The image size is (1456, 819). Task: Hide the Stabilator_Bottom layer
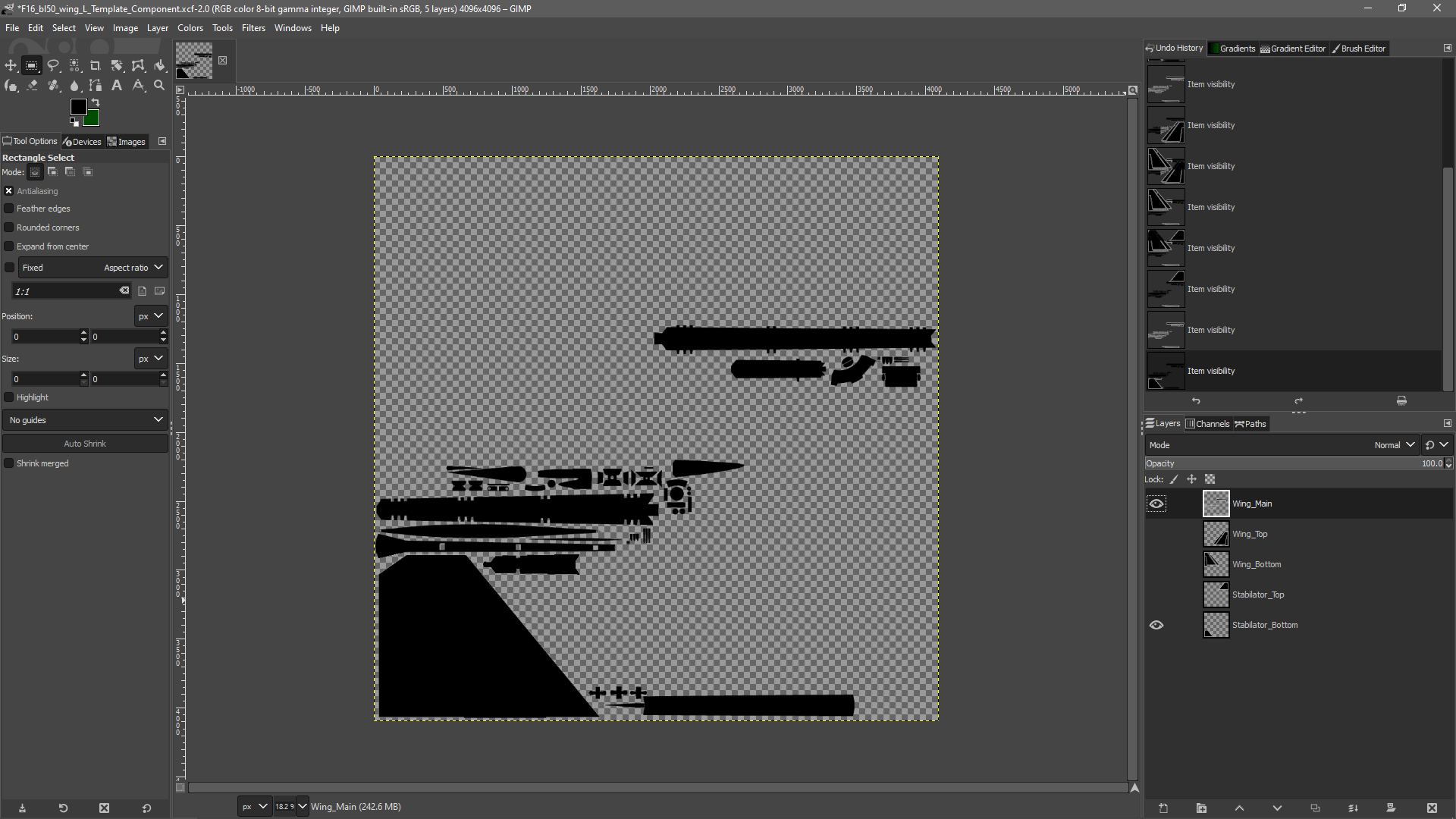pyautogui.click(x=1156, y=625)
